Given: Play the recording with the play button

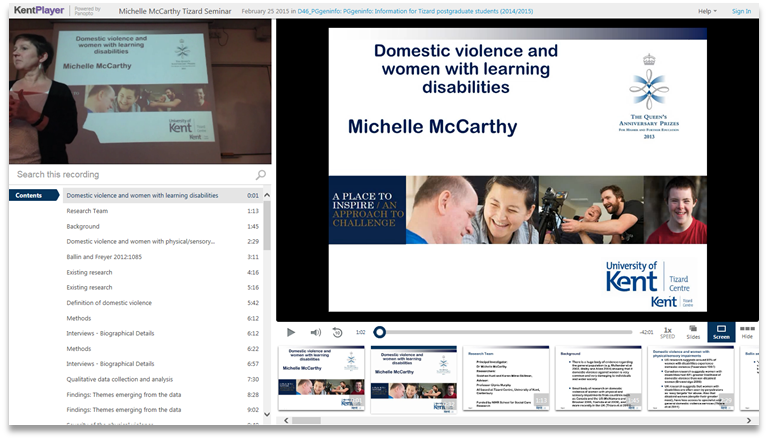Looking at the screenshot, I should tap(290, 332).
